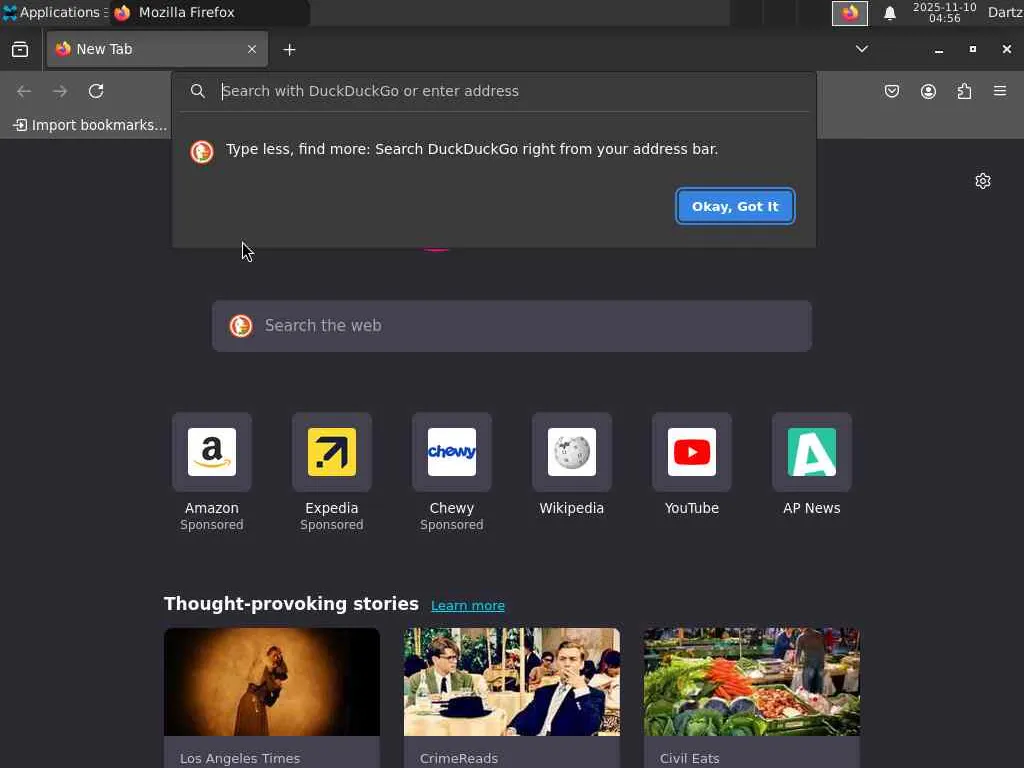Reload the current page
1024x768 pixels.
coord(96,91)
